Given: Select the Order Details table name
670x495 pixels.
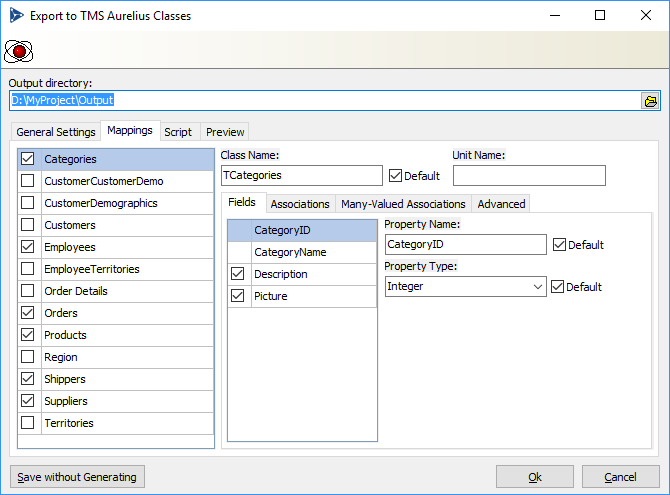Looking at the screenshot, I should (x=76, y=291).
